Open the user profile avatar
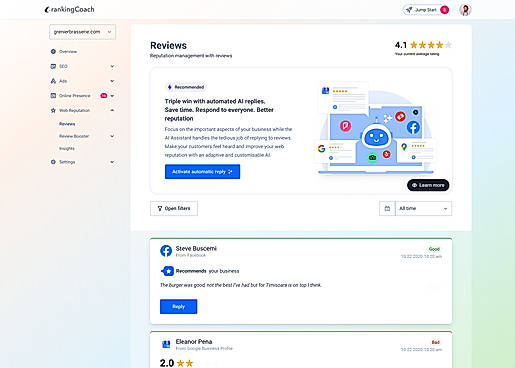This screenshot has width=515, height=368. (465, 10)
